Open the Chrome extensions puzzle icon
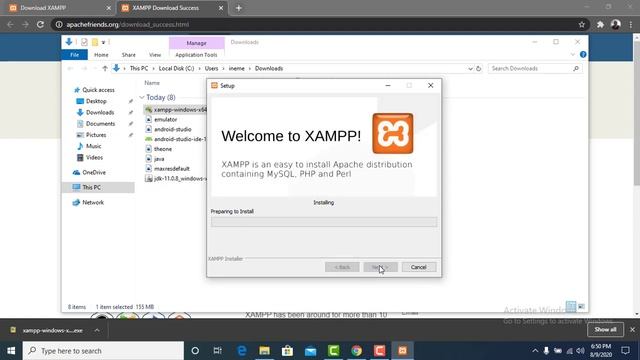The width and height of the screenshot is (640, 360). (600, 24)
